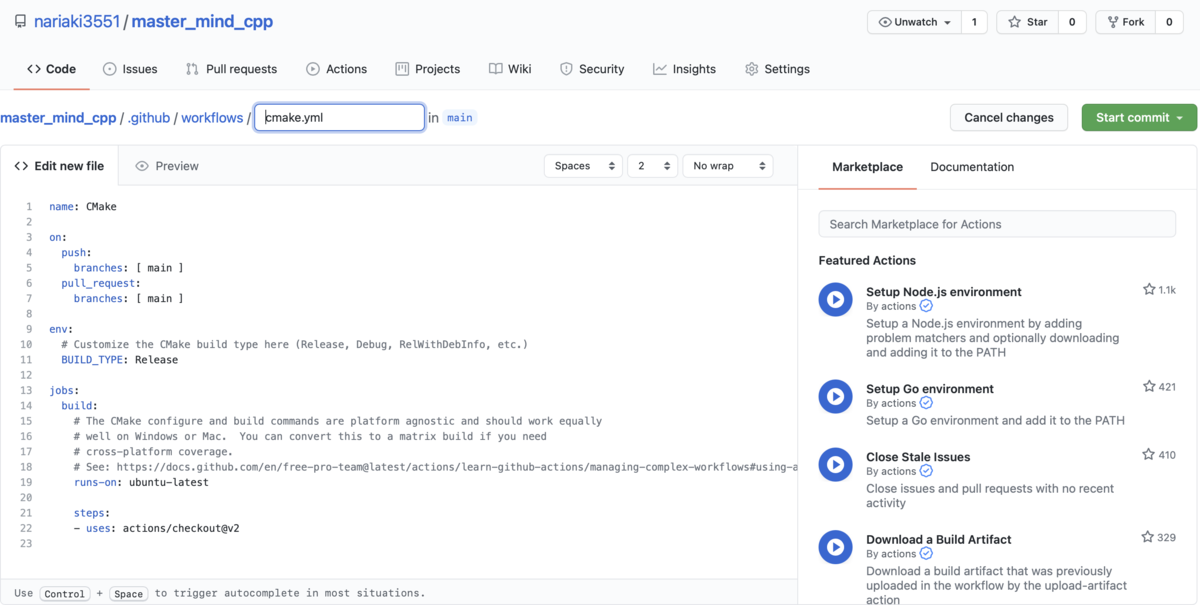Screen dimensions: 1200x605
Task: Click the watchers count 1
Action: point(975,22)
